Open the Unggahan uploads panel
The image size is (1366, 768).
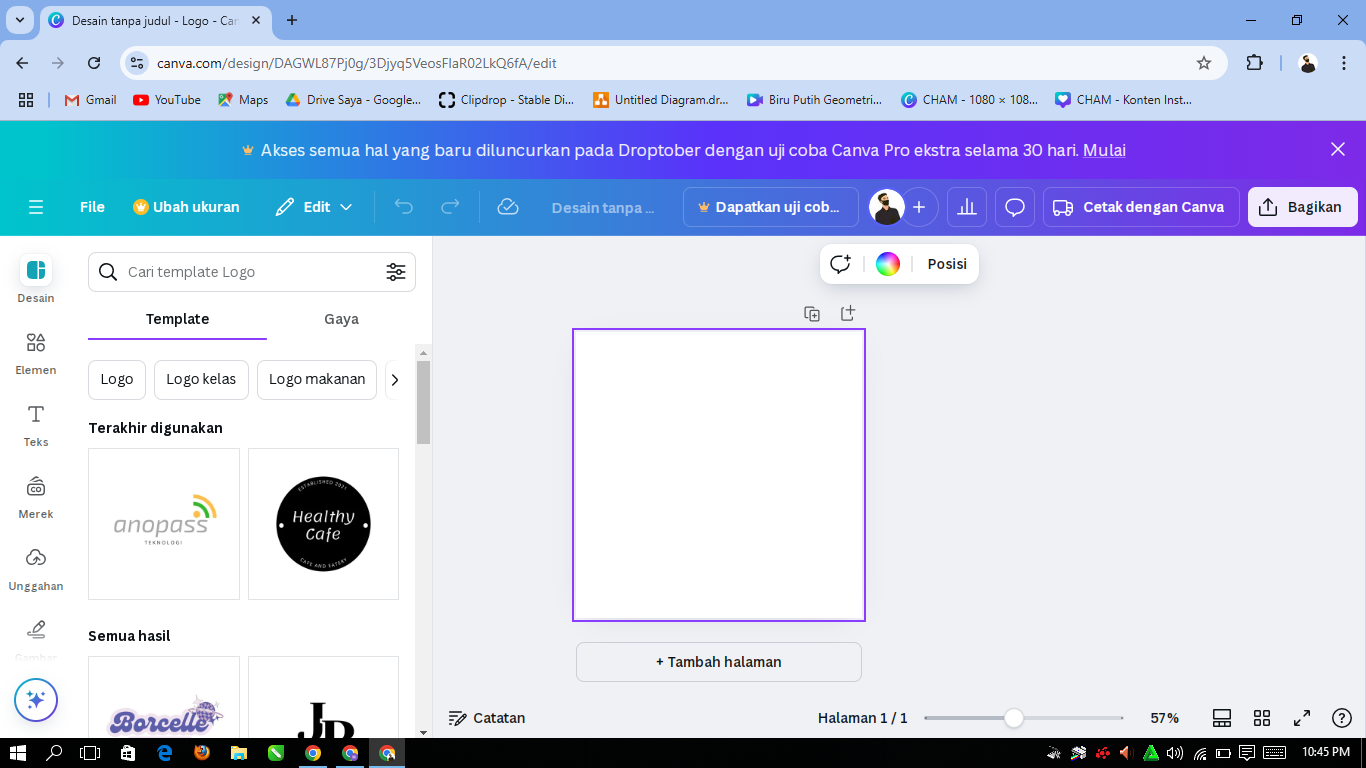[x=36, y=569]
